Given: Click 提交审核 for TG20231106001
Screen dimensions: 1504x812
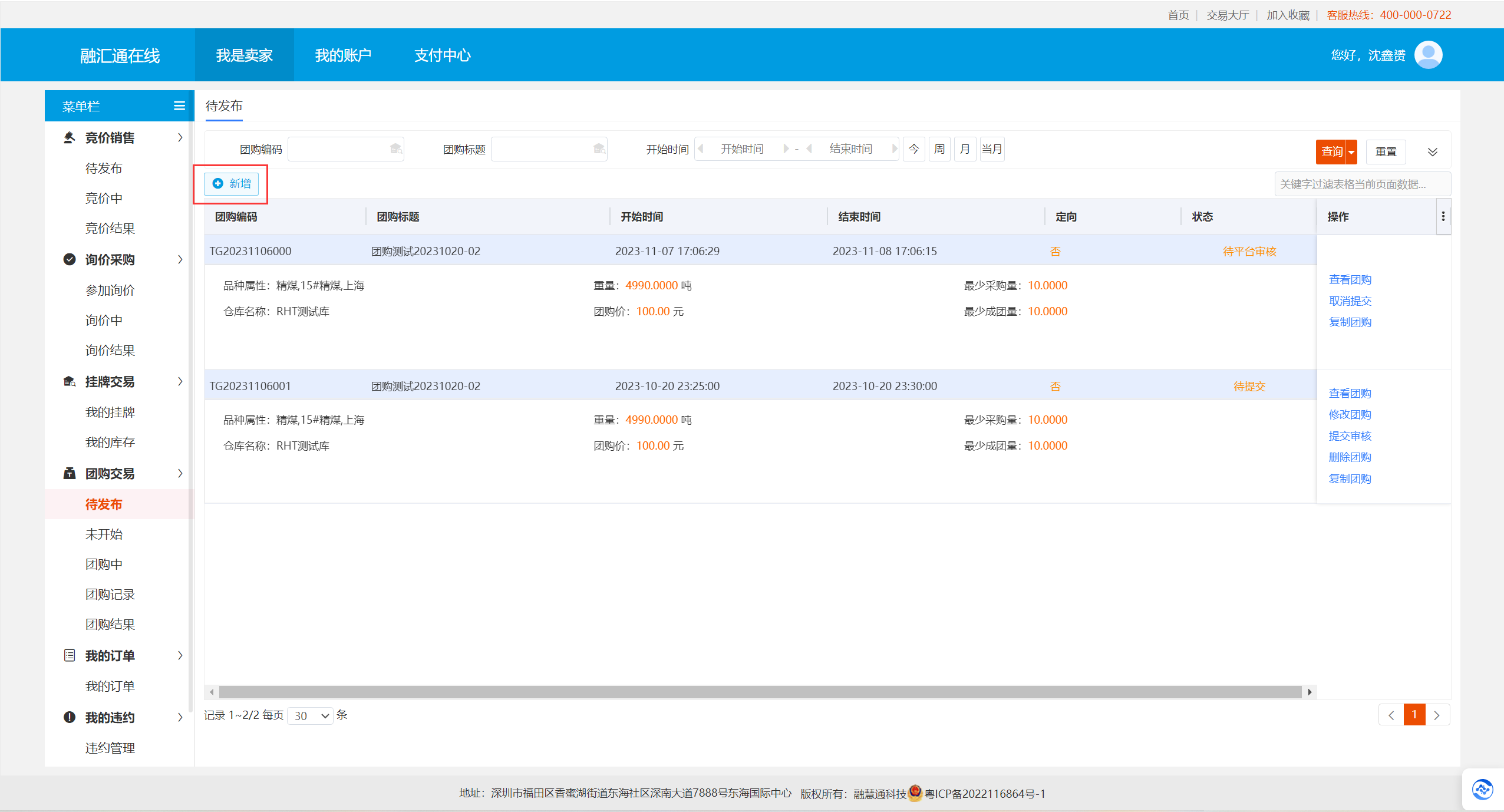Looking at the screenshot, I should 1350,435.
